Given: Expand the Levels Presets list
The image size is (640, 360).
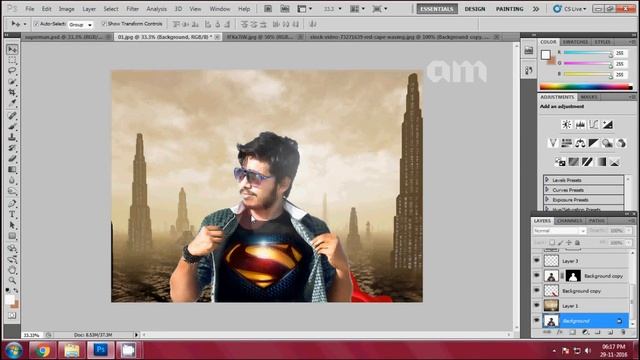Looking at the screenshot, I should click(547, 180).
